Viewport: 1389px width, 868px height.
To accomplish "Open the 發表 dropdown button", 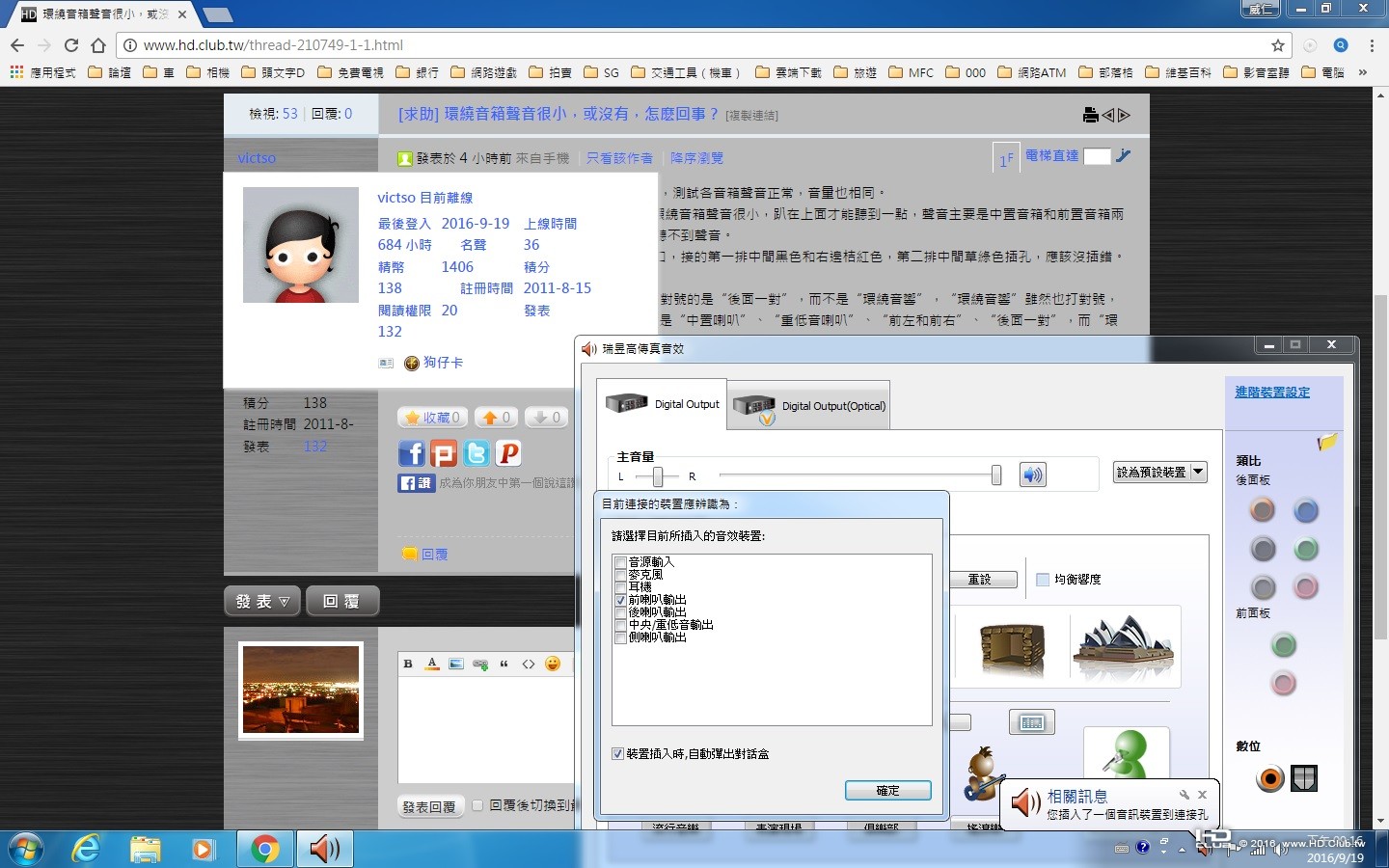I will pos(262,601).
